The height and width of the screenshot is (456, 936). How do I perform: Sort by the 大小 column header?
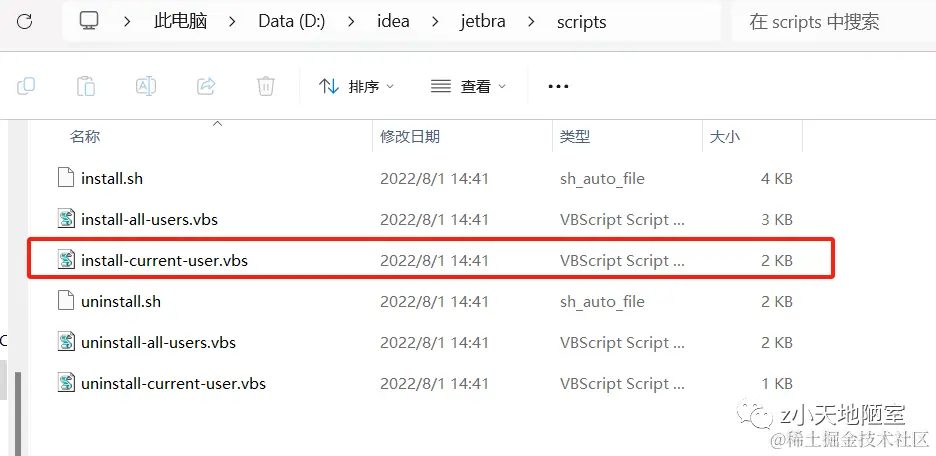725,137
